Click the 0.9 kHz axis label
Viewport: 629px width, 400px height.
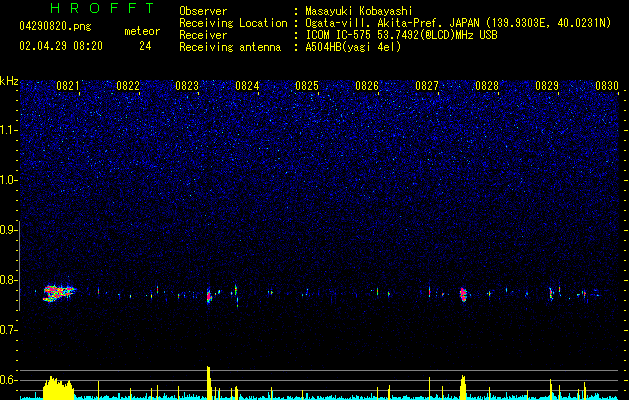(8, 230)
